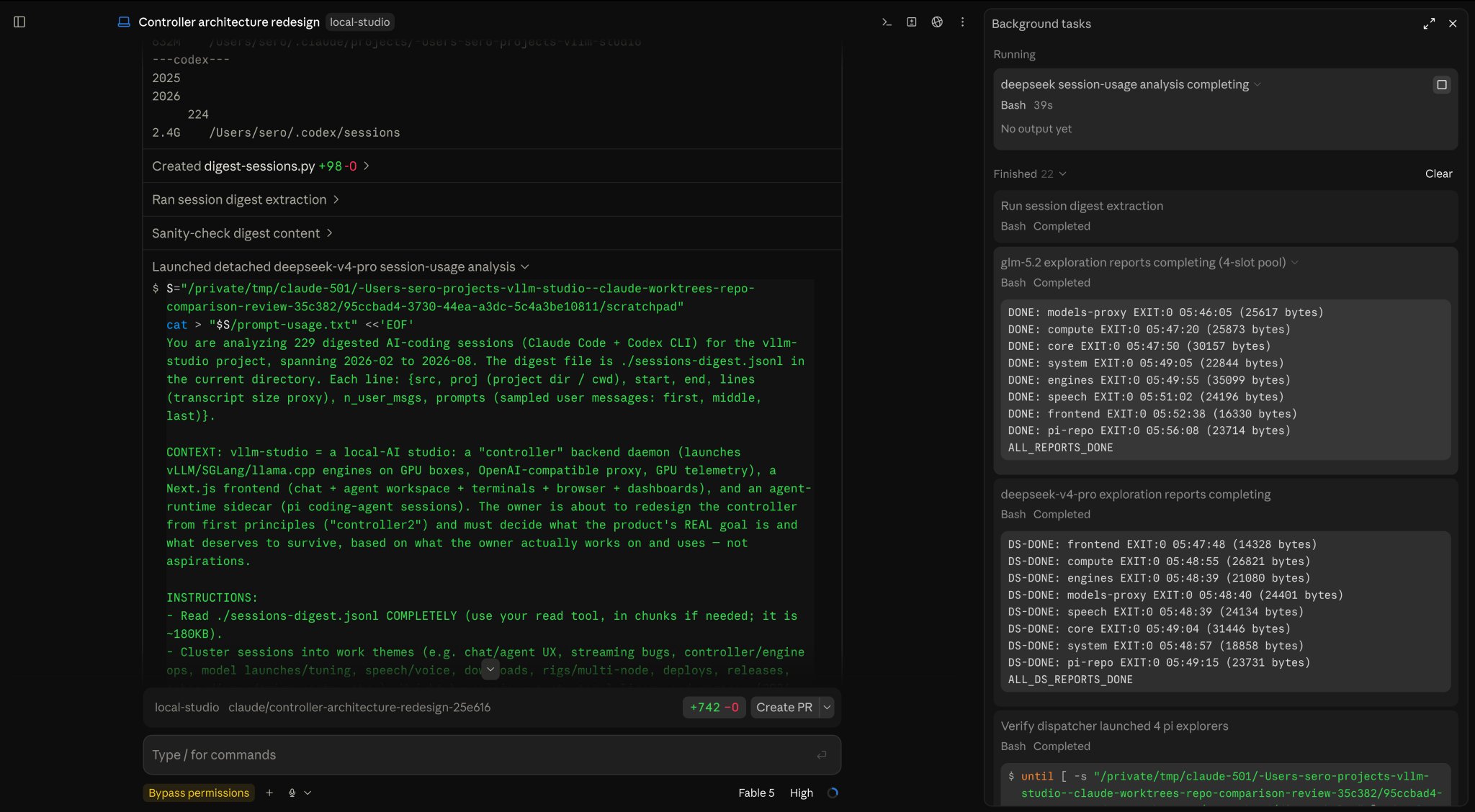Click the ---codex--- output line

click(191, 60)
